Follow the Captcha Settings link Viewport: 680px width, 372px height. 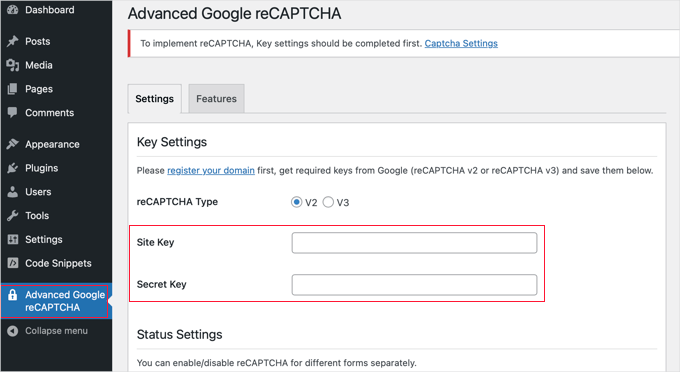click(x=461, y=43)
